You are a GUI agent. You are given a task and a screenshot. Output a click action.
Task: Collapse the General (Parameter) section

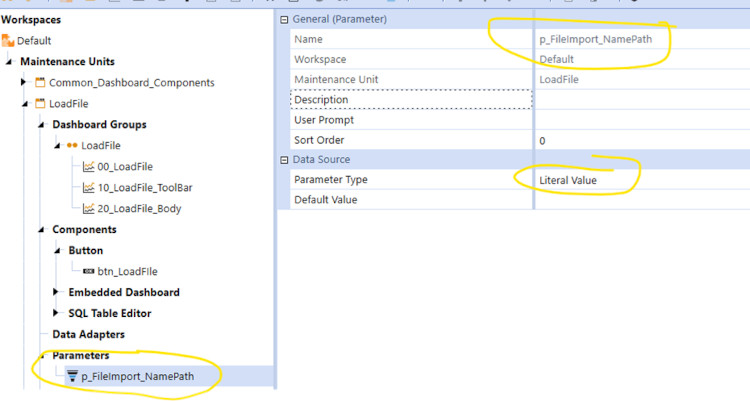285,19
